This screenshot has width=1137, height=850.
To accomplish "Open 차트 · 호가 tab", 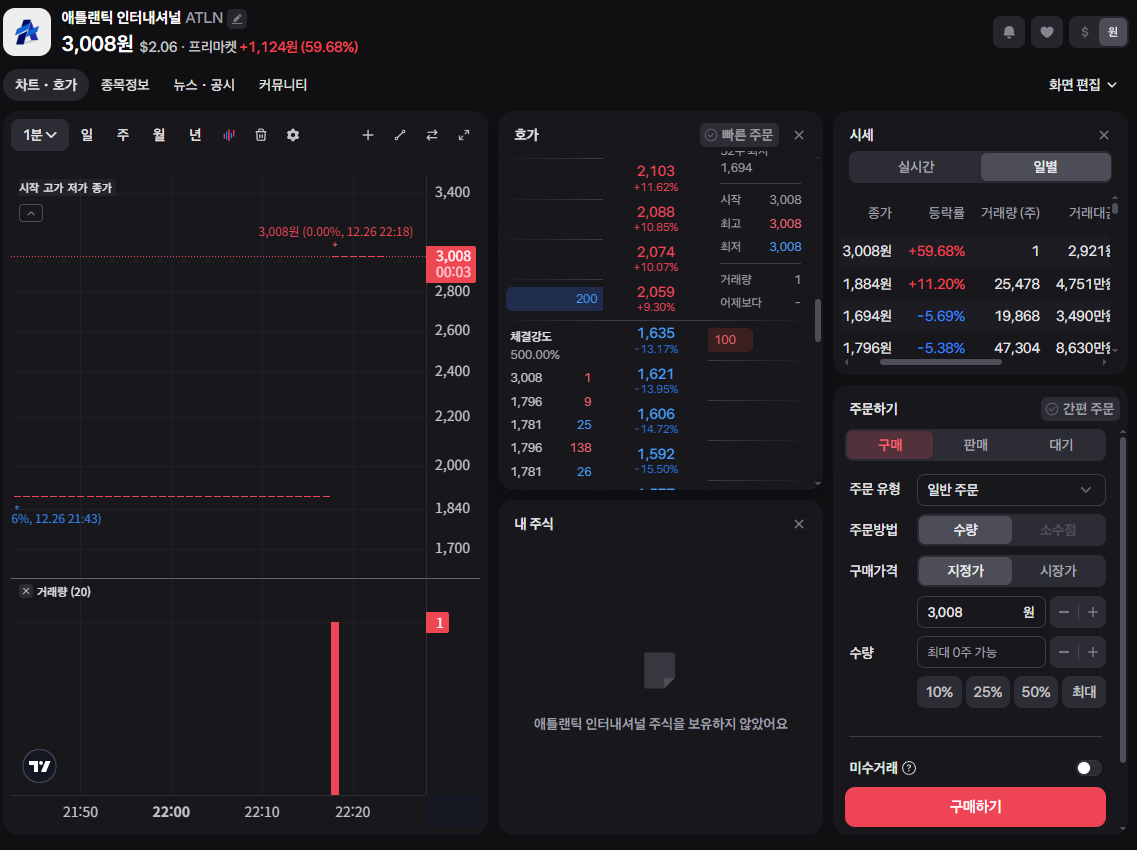I will [46, 85].
